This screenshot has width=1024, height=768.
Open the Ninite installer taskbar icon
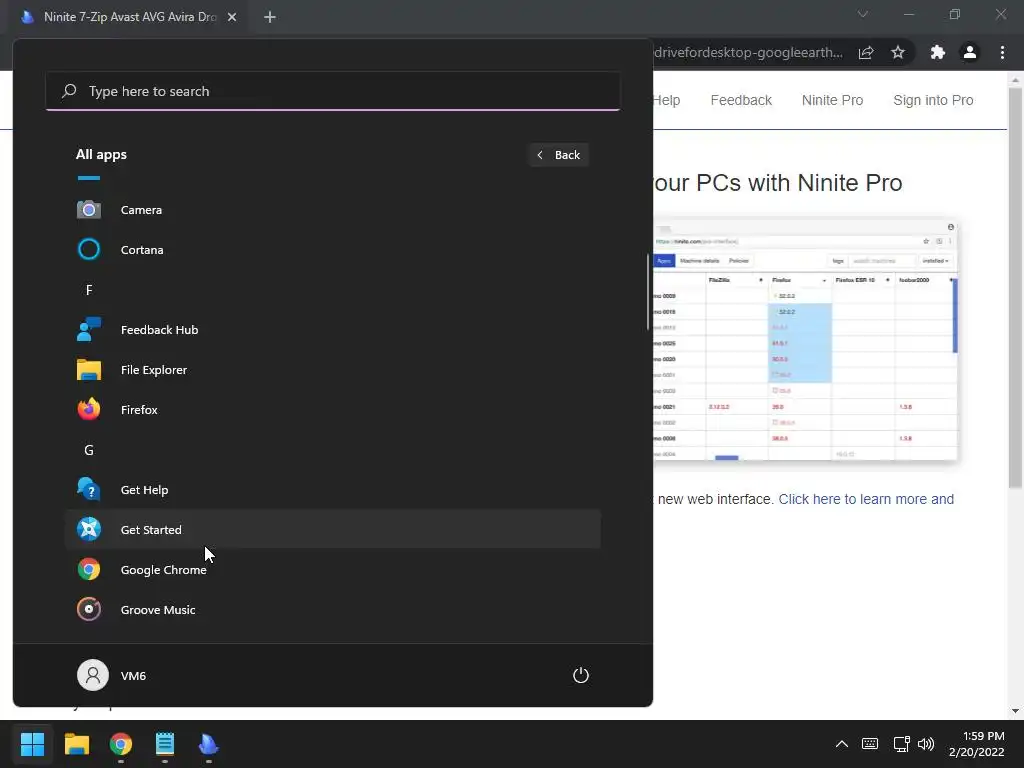click(208, 744)
